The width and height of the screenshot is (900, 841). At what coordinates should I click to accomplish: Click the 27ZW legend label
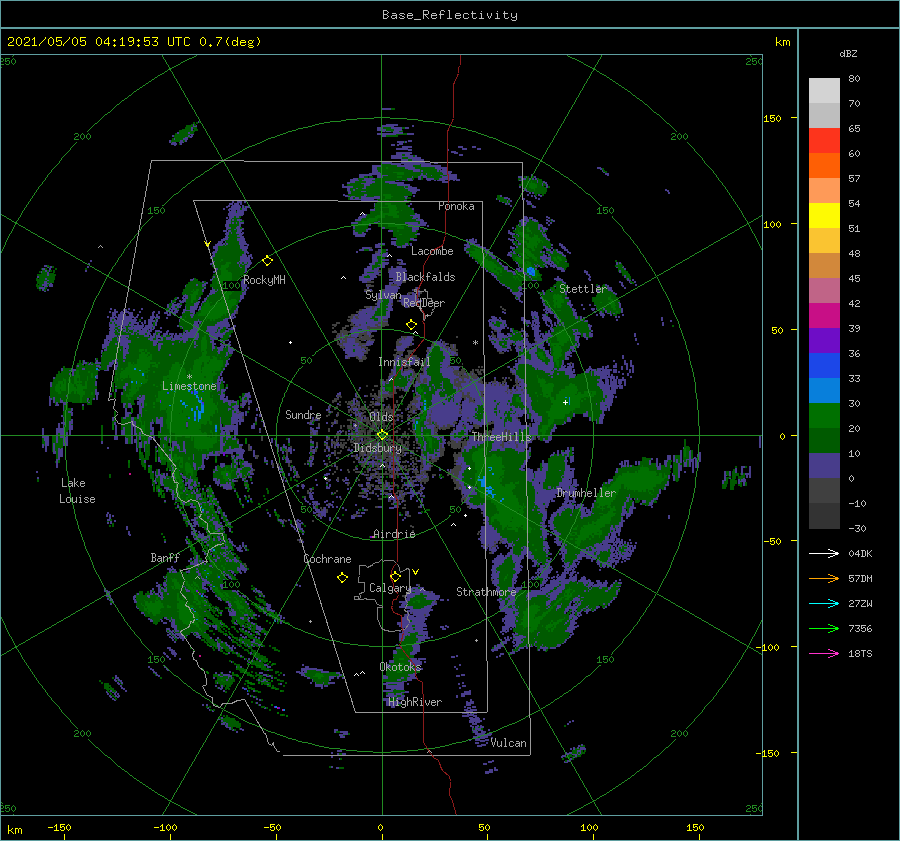(x=860, y=603)
